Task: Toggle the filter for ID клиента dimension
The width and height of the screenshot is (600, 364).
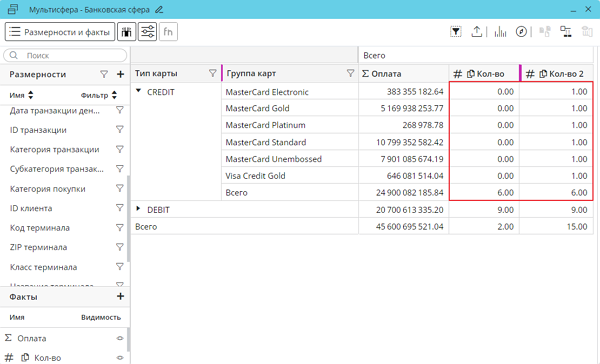Action: pyautogui.click(x=120, y=208)
